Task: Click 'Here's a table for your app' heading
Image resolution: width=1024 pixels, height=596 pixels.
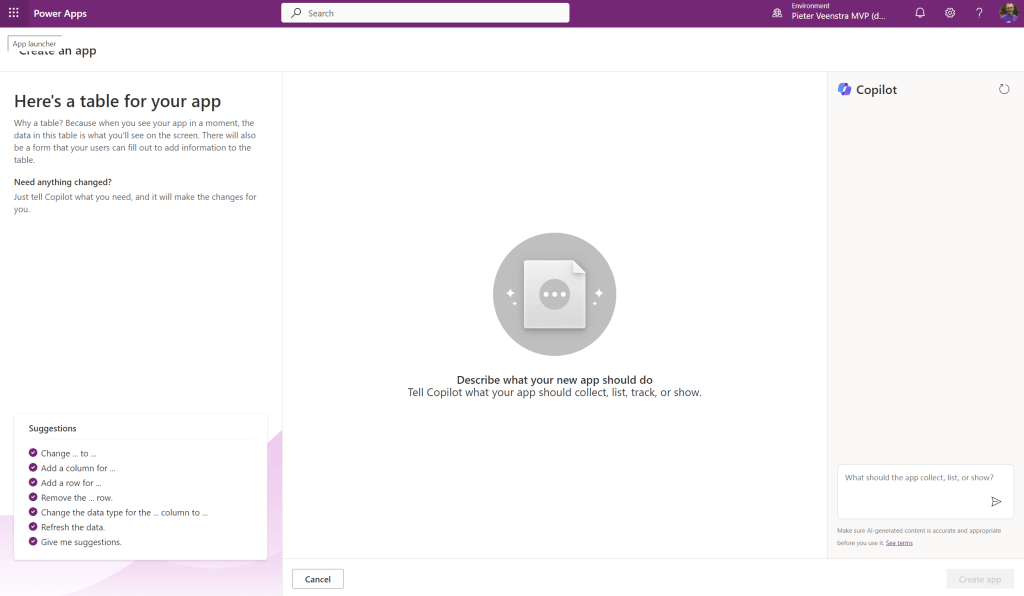Action: 118,101
